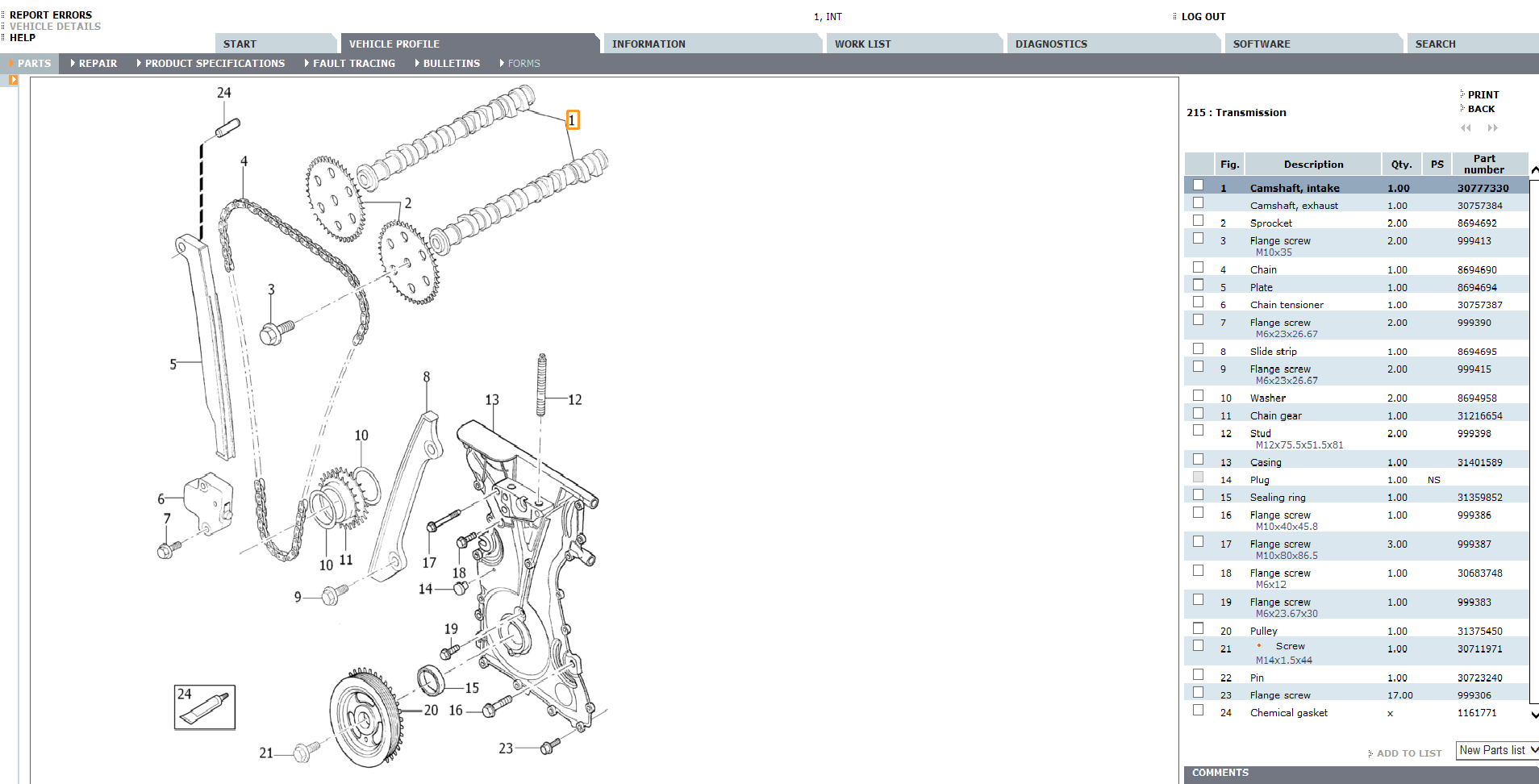Click the PRINT link
Screen dimensions: 1539x784
click(x=1483, y=95)
